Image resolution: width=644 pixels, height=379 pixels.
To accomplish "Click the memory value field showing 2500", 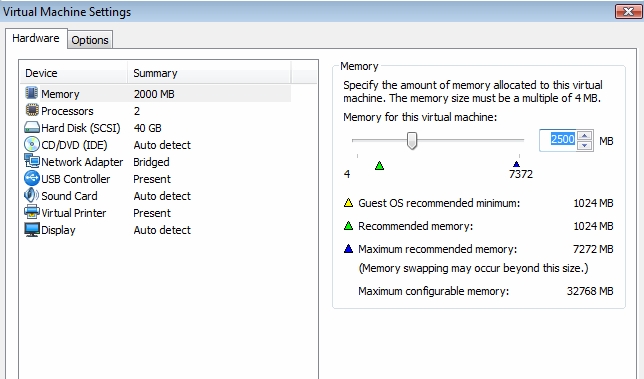I will (x=558, y=140).
